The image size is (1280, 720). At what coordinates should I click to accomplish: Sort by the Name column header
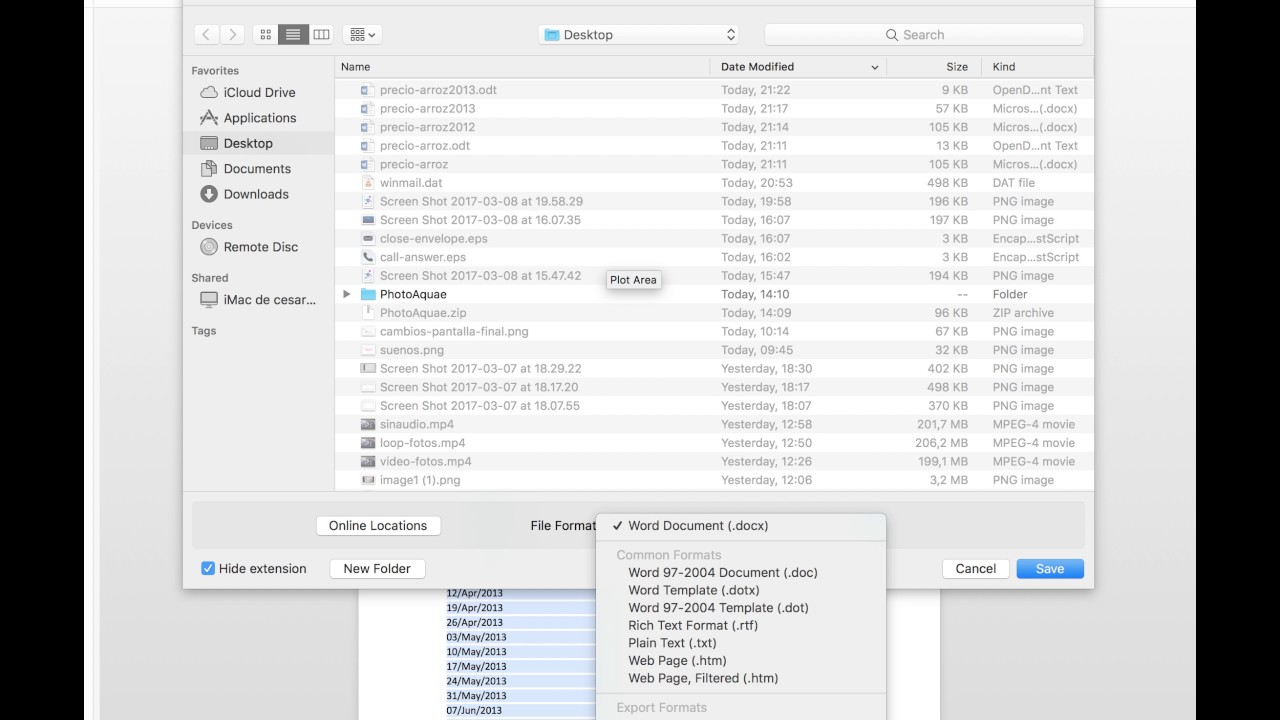point(522,67)
